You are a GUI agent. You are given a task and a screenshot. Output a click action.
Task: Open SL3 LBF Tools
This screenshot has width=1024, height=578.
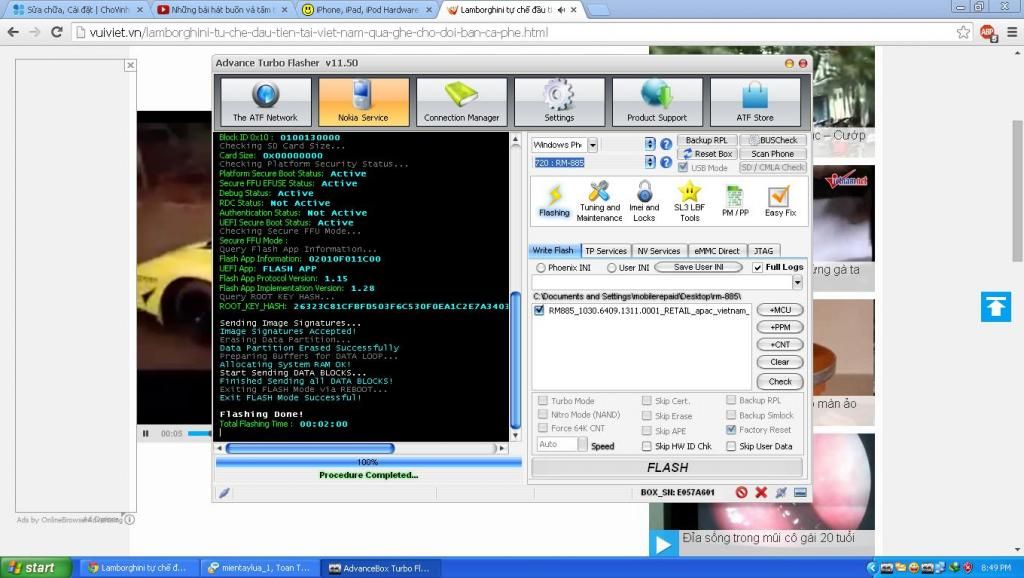tap(690, 202)
